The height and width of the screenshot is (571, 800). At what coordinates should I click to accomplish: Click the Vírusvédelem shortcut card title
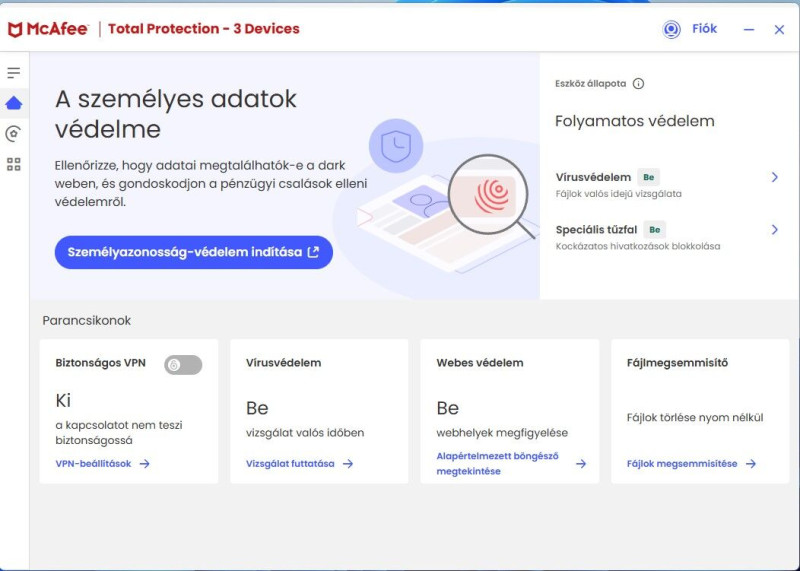283,363
